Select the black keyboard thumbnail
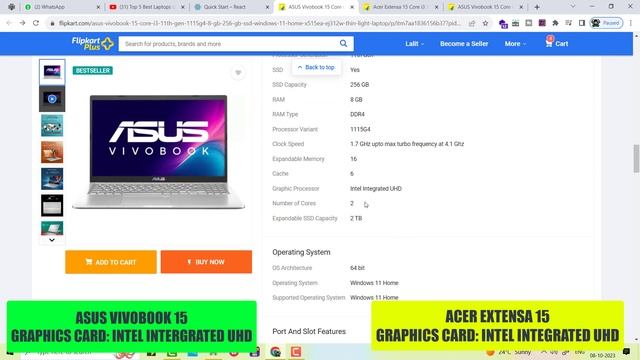This screenshot has height=360, width=640. coord(52,205)
